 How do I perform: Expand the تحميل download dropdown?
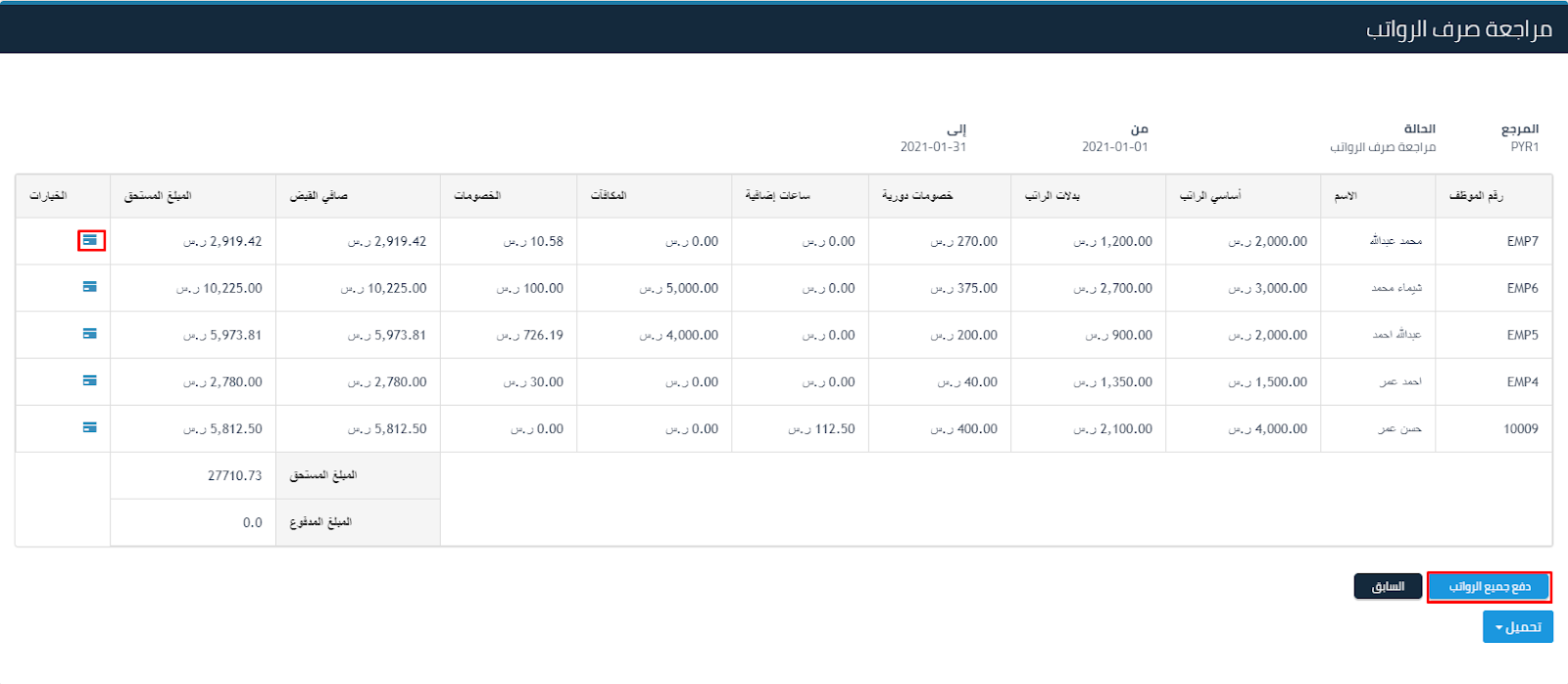[1517, 627]
